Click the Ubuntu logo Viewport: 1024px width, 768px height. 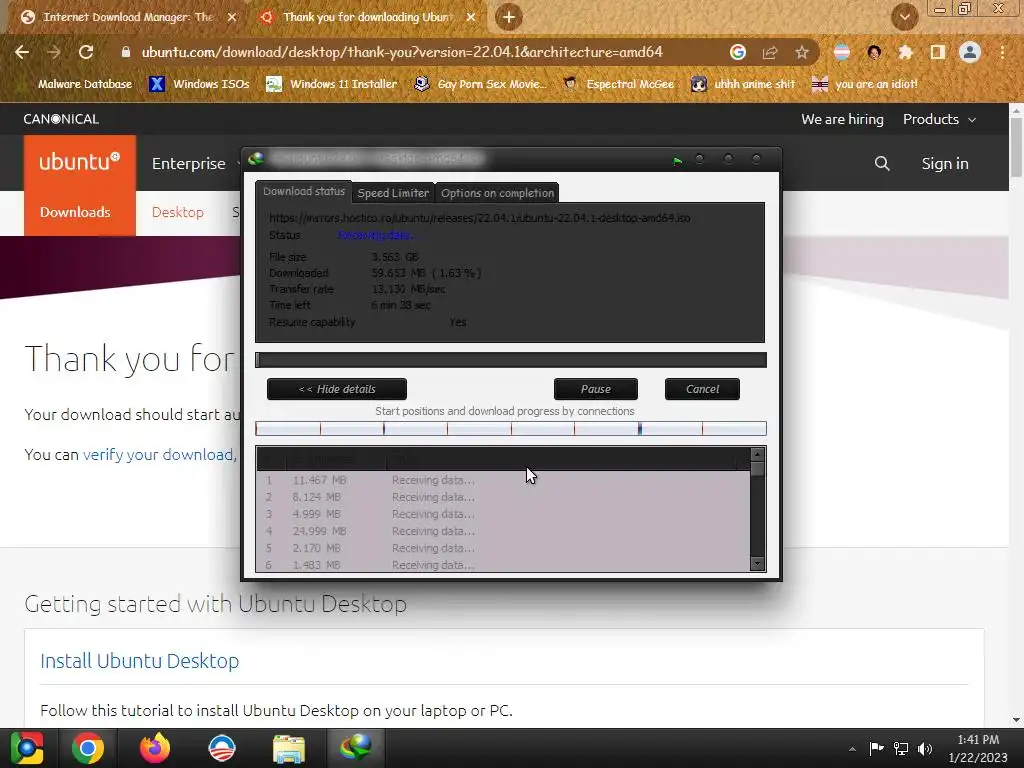point(80,161)
